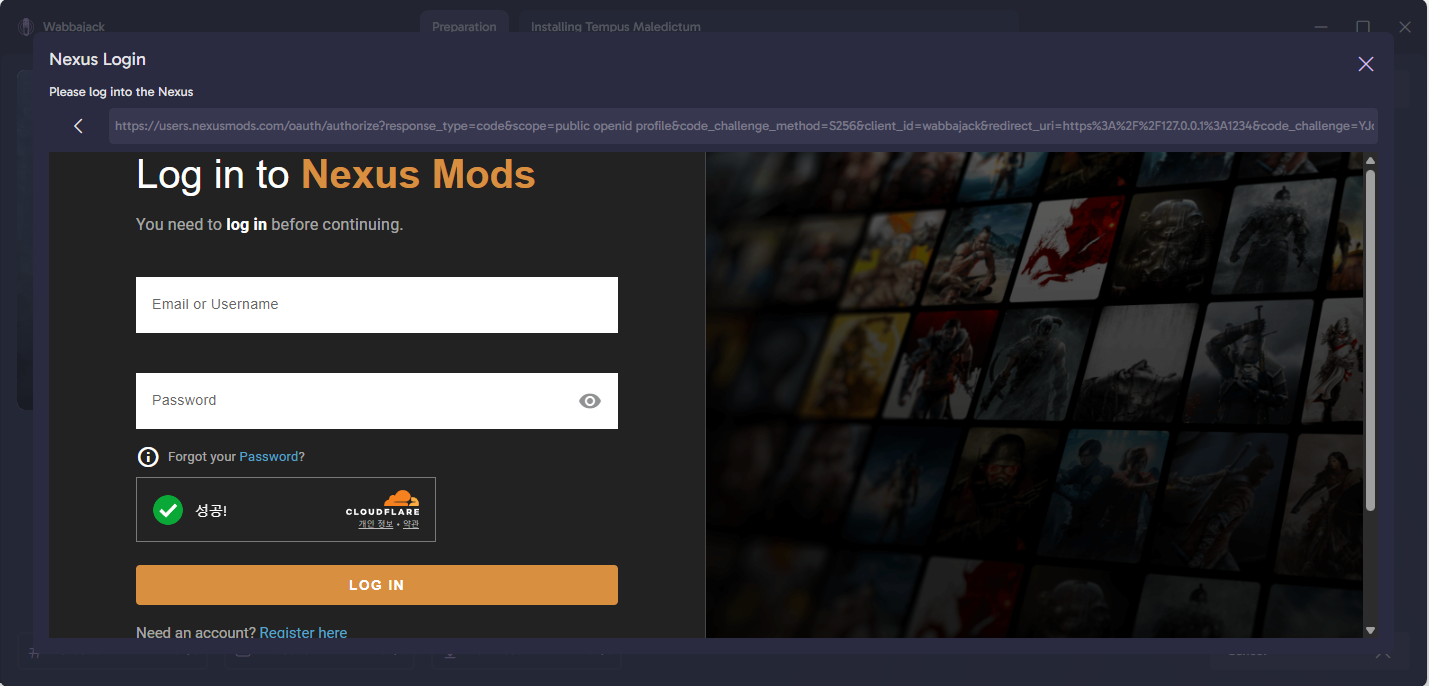The image size is (1429, 686).
Task: Open Cloudflare privacy link 개인 정보
Action: pos(376,524)
